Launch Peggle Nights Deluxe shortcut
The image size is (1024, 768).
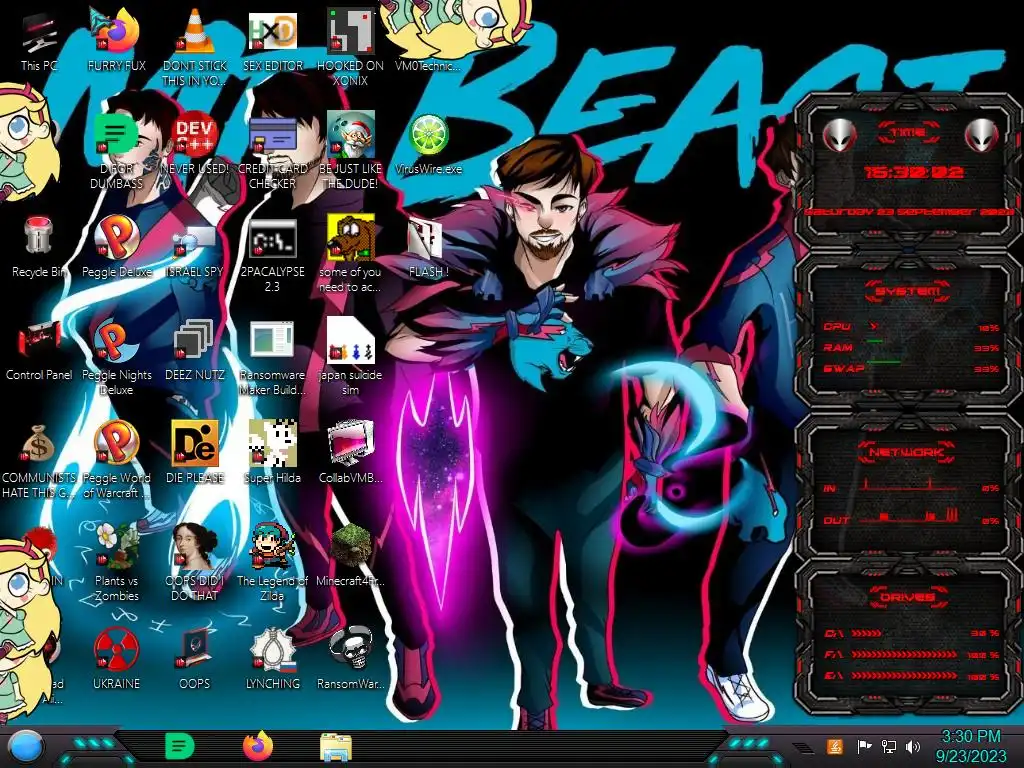[116, 355]
